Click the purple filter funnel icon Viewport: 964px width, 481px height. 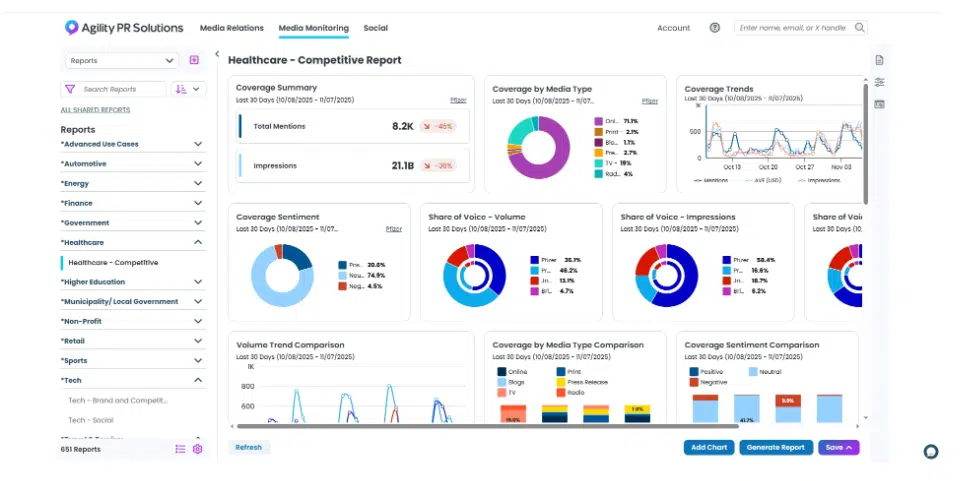(70, 89)
